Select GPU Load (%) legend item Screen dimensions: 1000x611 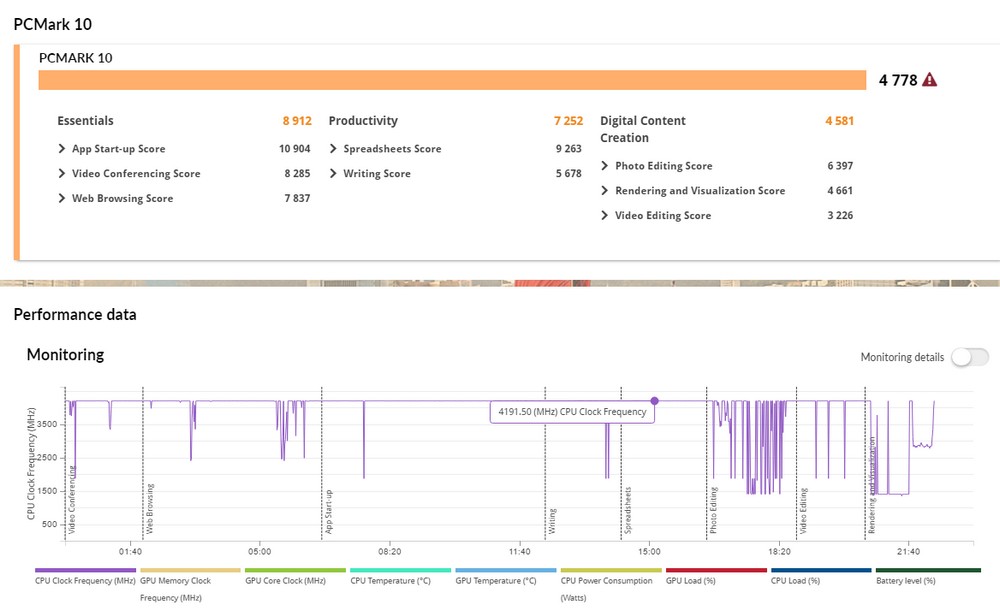coord(716,577)
